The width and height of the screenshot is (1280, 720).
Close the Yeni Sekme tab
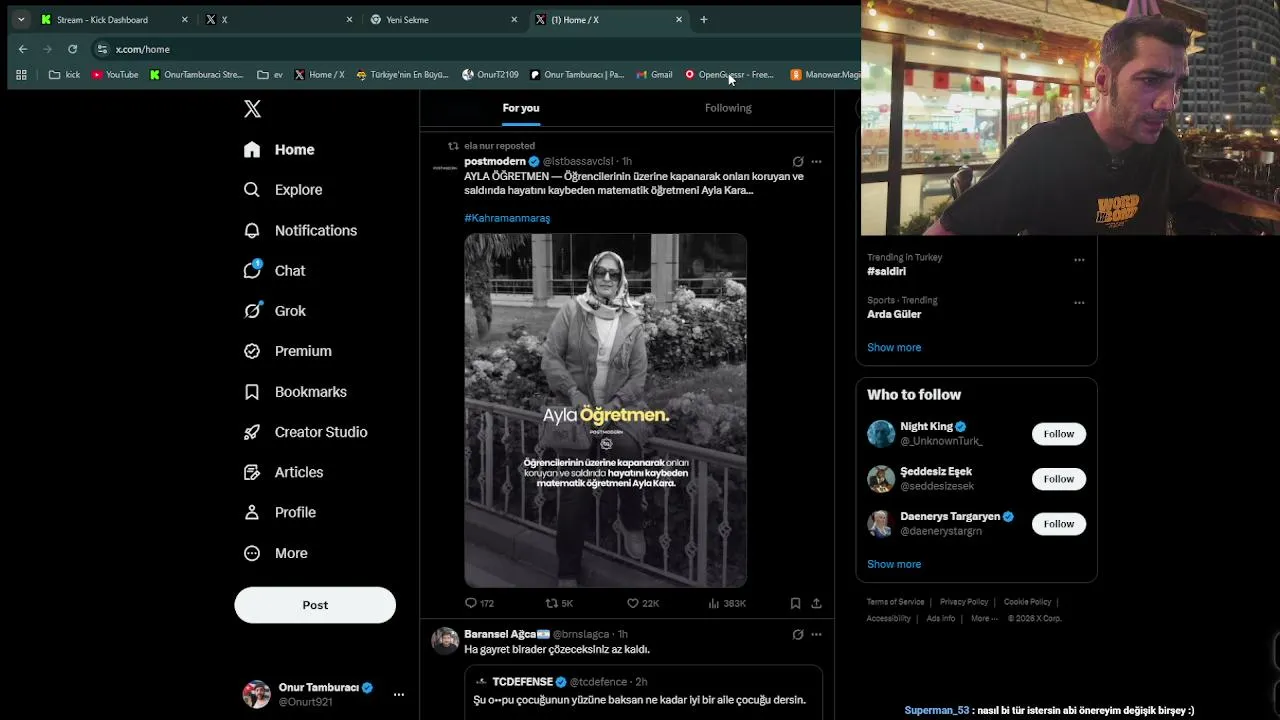514,19
